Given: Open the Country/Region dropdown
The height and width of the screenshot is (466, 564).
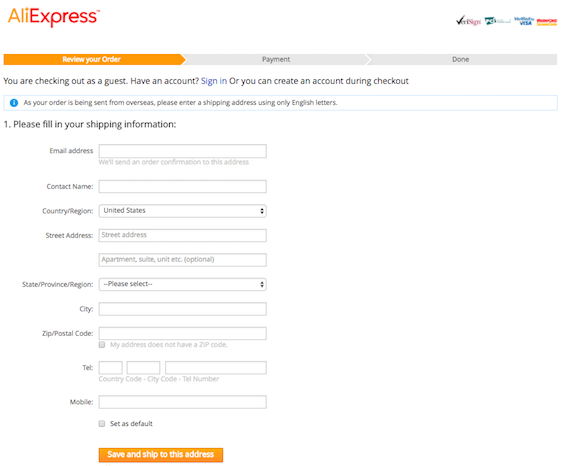Looking at the screenshot, I should click(x=182, y=211).
